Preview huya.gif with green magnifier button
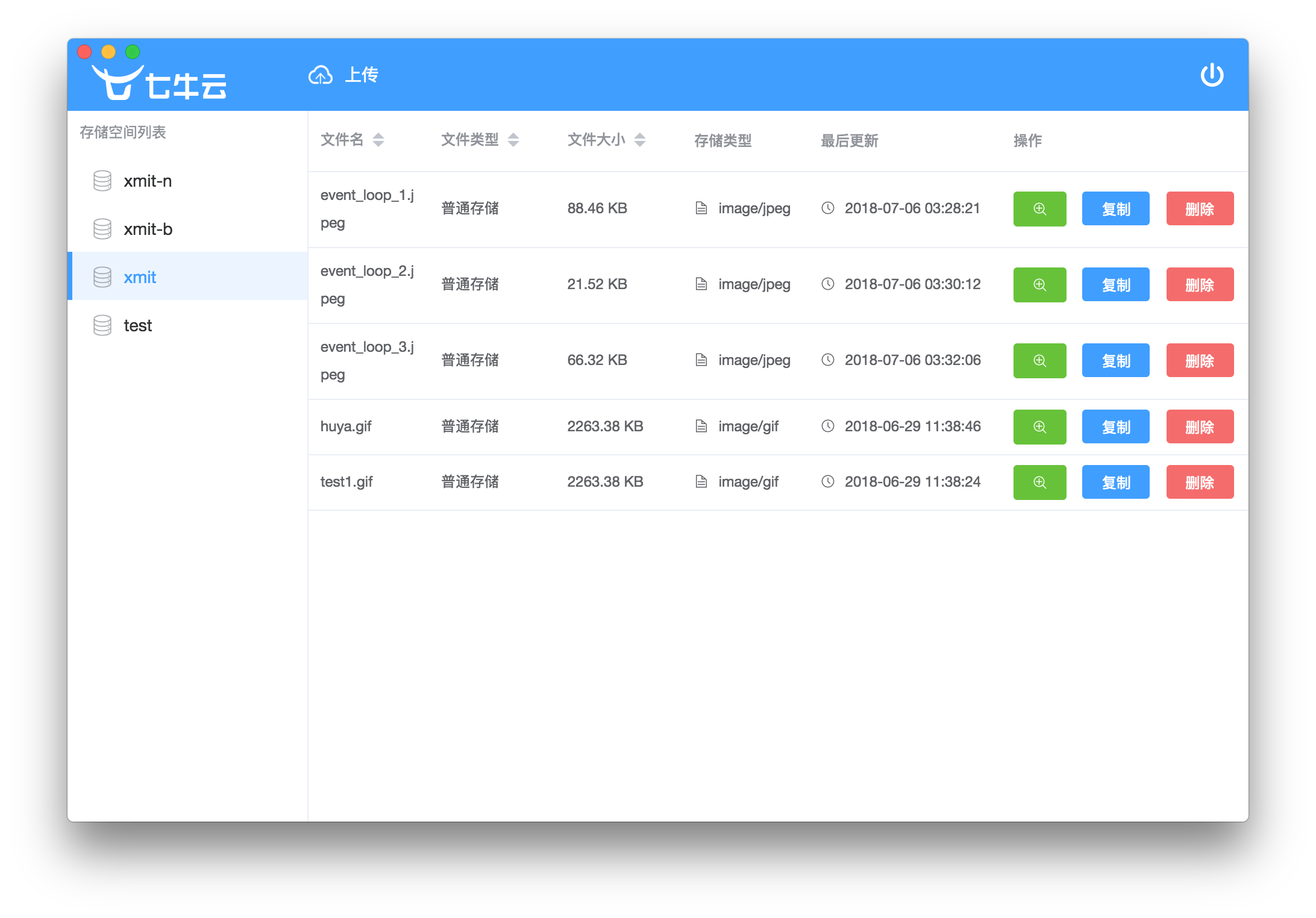This screenshot has height=918, width=1316. tap(1039, 427)
